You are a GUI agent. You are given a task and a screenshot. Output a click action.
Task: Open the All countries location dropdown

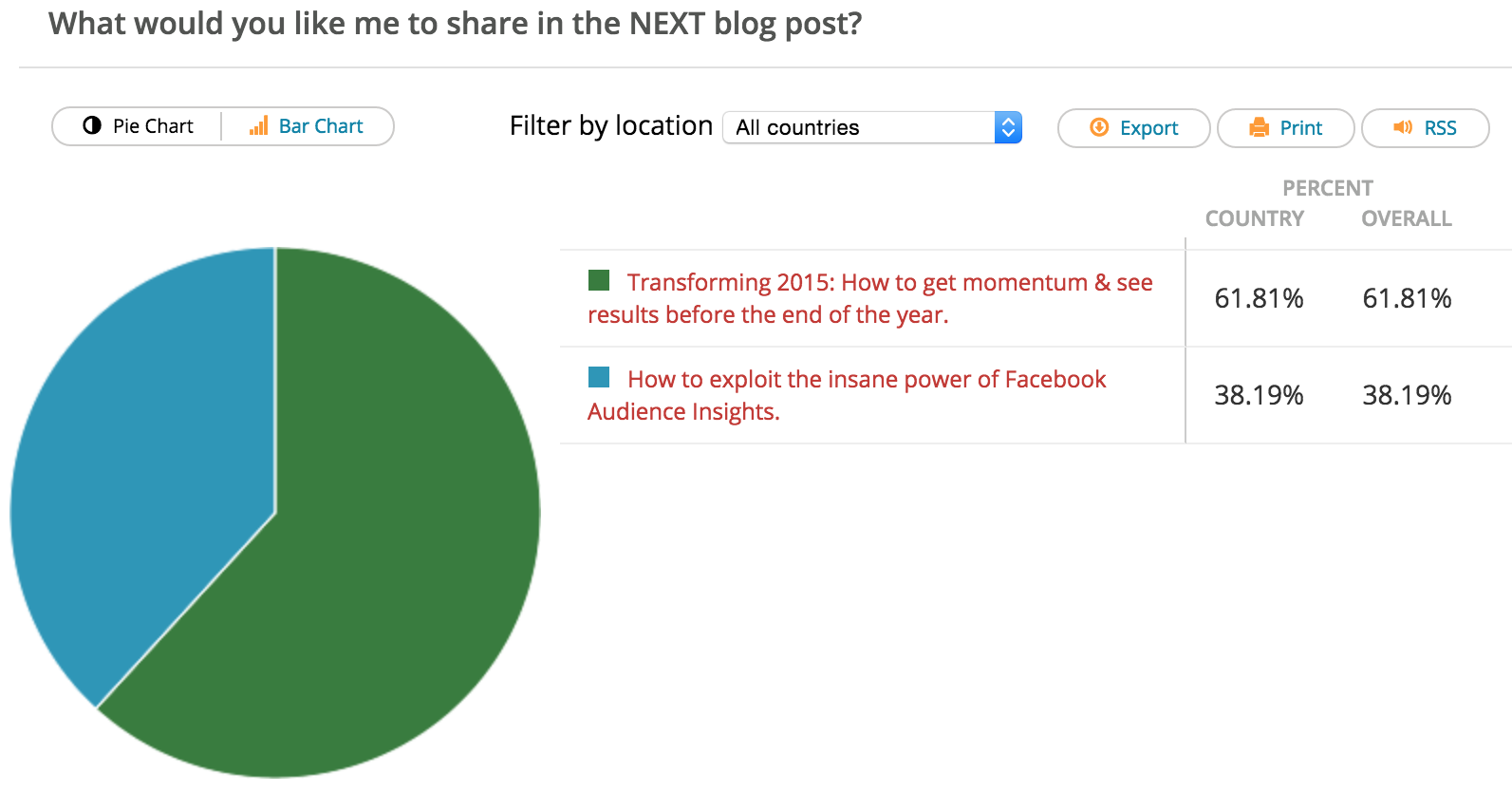[872, 127]
